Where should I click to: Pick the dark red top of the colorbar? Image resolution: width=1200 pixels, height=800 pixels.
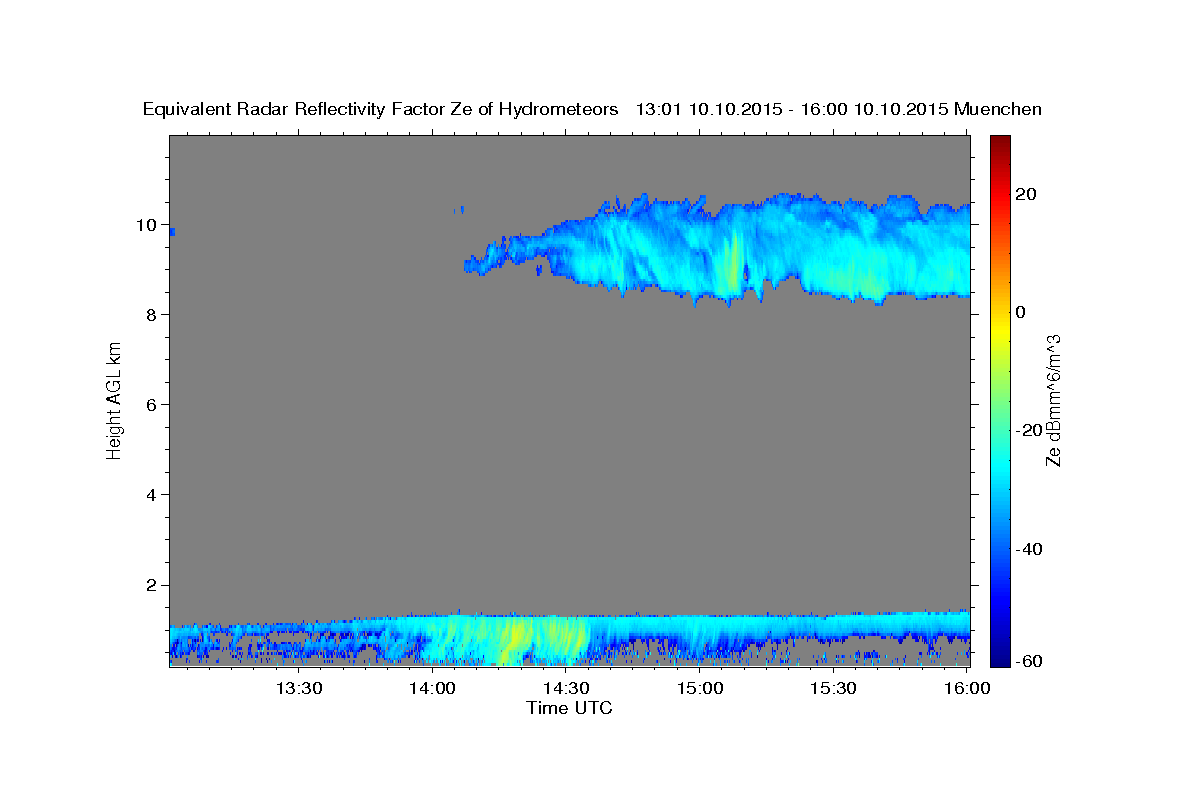[x=1000, y=145]
